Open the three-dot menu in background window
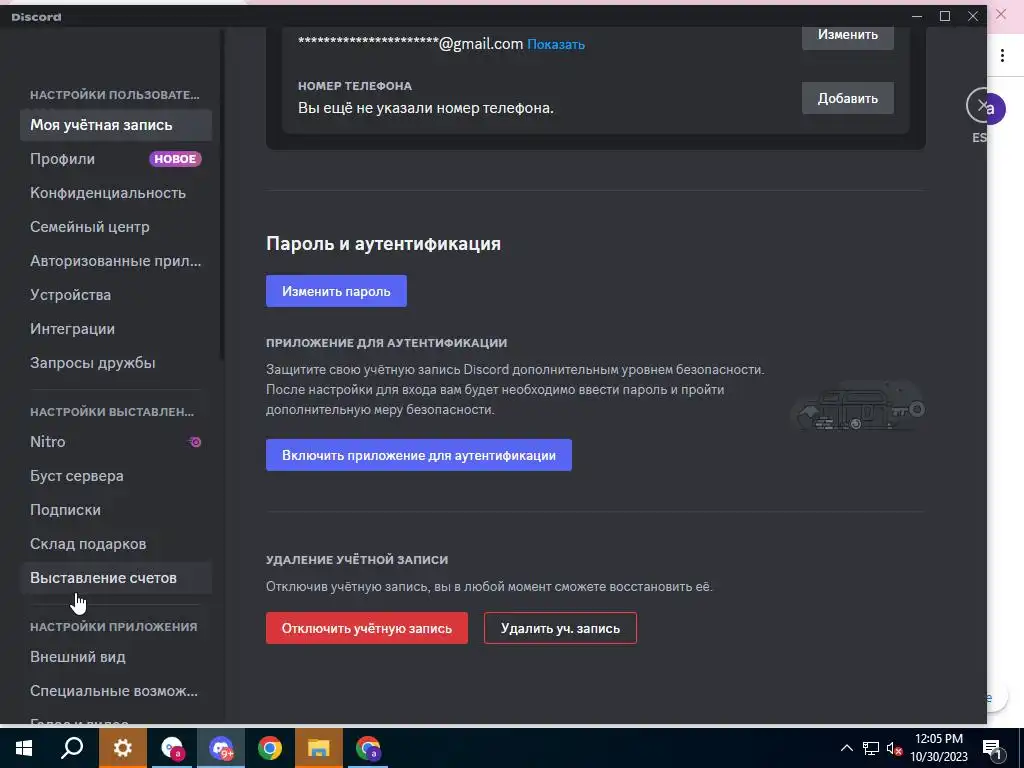 (x=1002, y=56)
